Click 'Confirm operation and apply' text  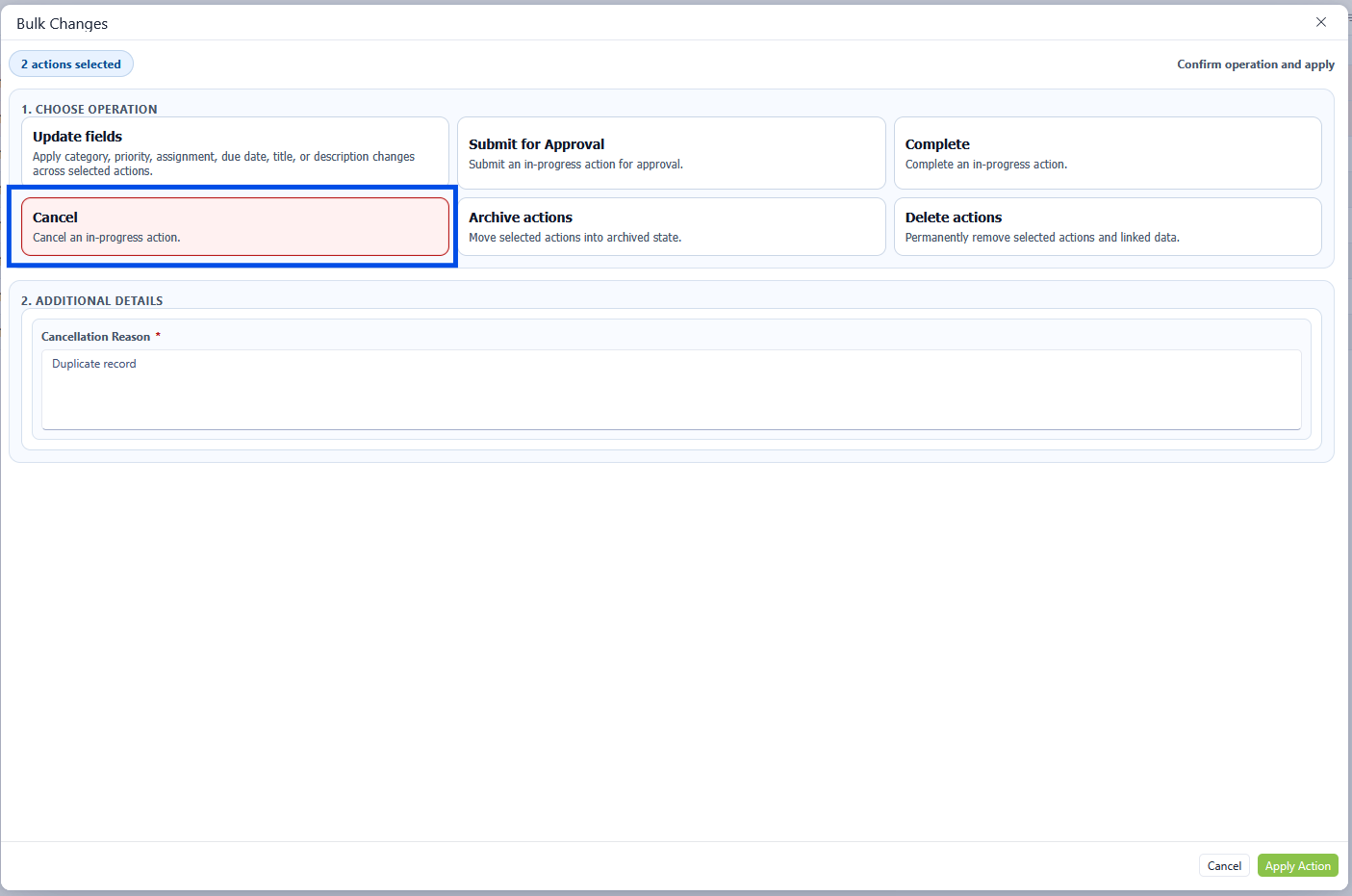1255,64
